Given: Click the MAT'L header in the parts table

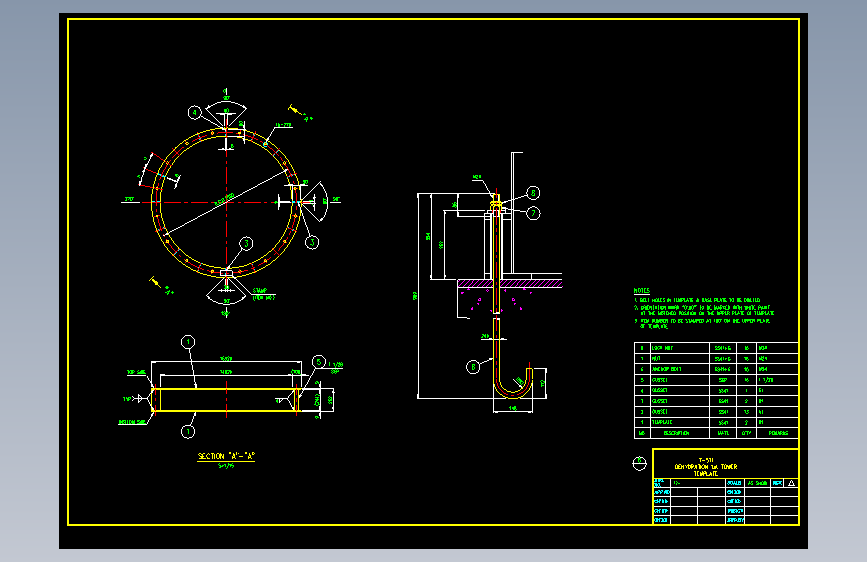Looking at the screenshot, I should [723, 433].
